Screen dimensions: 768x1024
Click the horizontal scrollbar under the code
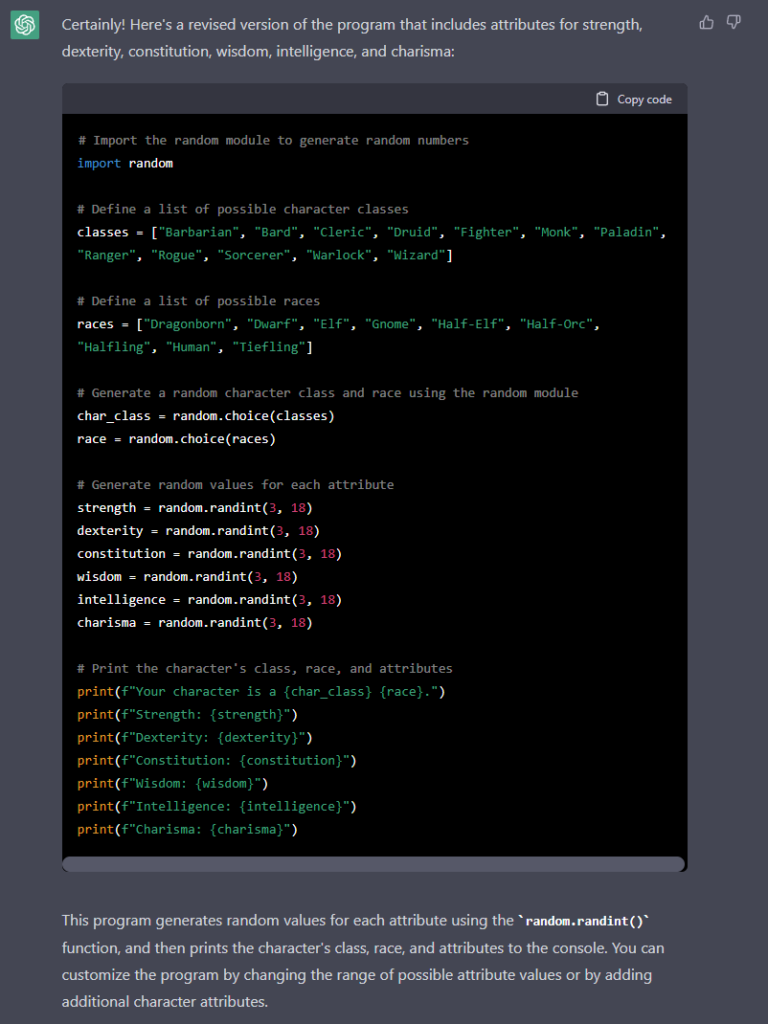coord(374,864)
